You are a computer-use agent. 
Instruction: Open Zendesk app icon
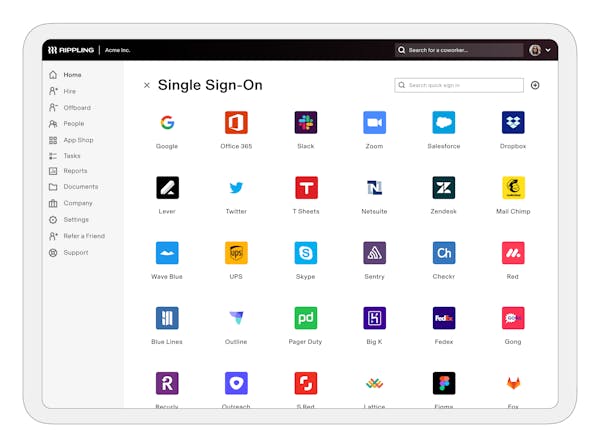pos(444,188)
